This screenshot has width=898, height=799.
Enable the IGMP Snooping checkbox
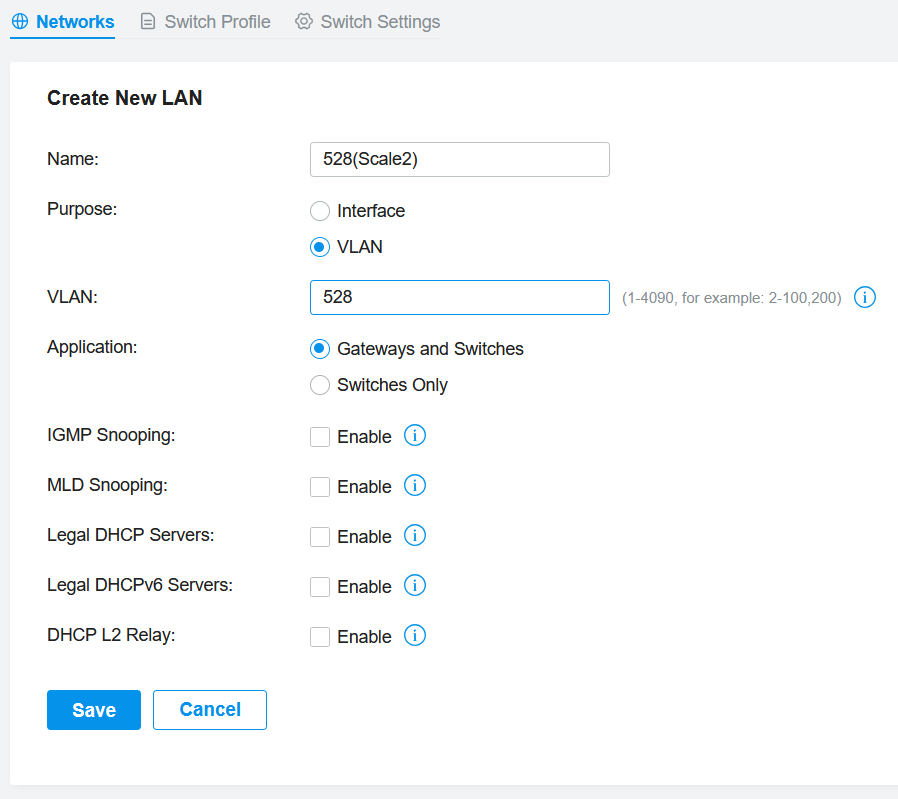(320, 437)
